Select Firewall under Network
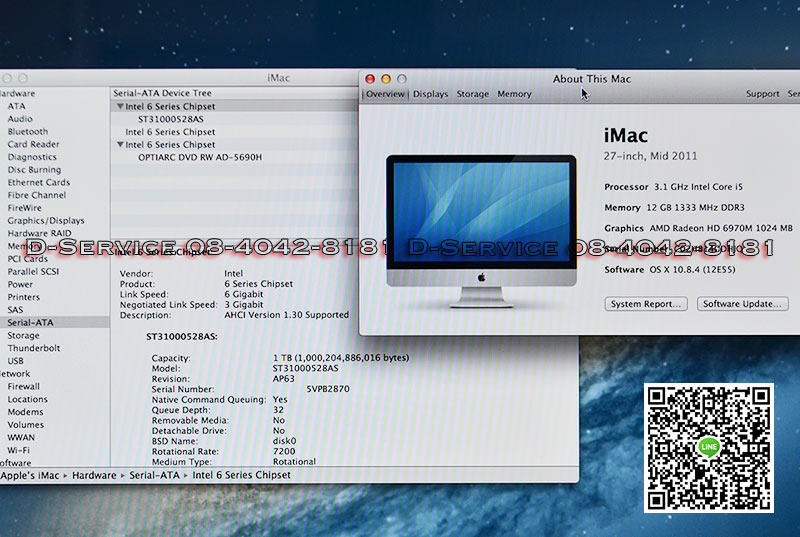800x537 pixels. 23,387
